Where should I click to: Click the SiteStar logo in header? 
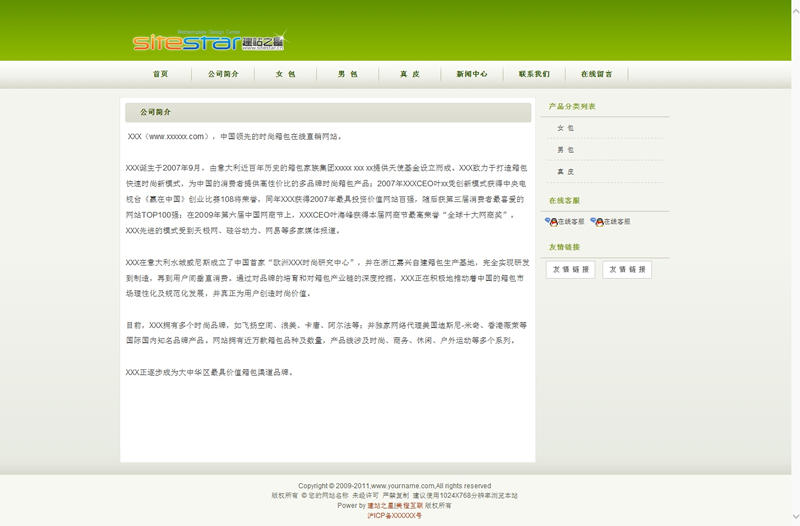[208, 41]
